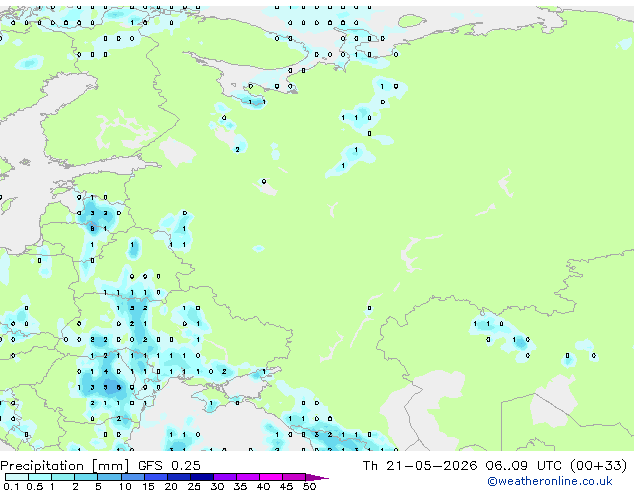Pick the 15–20 mm legend swatch
This screenshot has width=634, height=490.
[156, 477]
